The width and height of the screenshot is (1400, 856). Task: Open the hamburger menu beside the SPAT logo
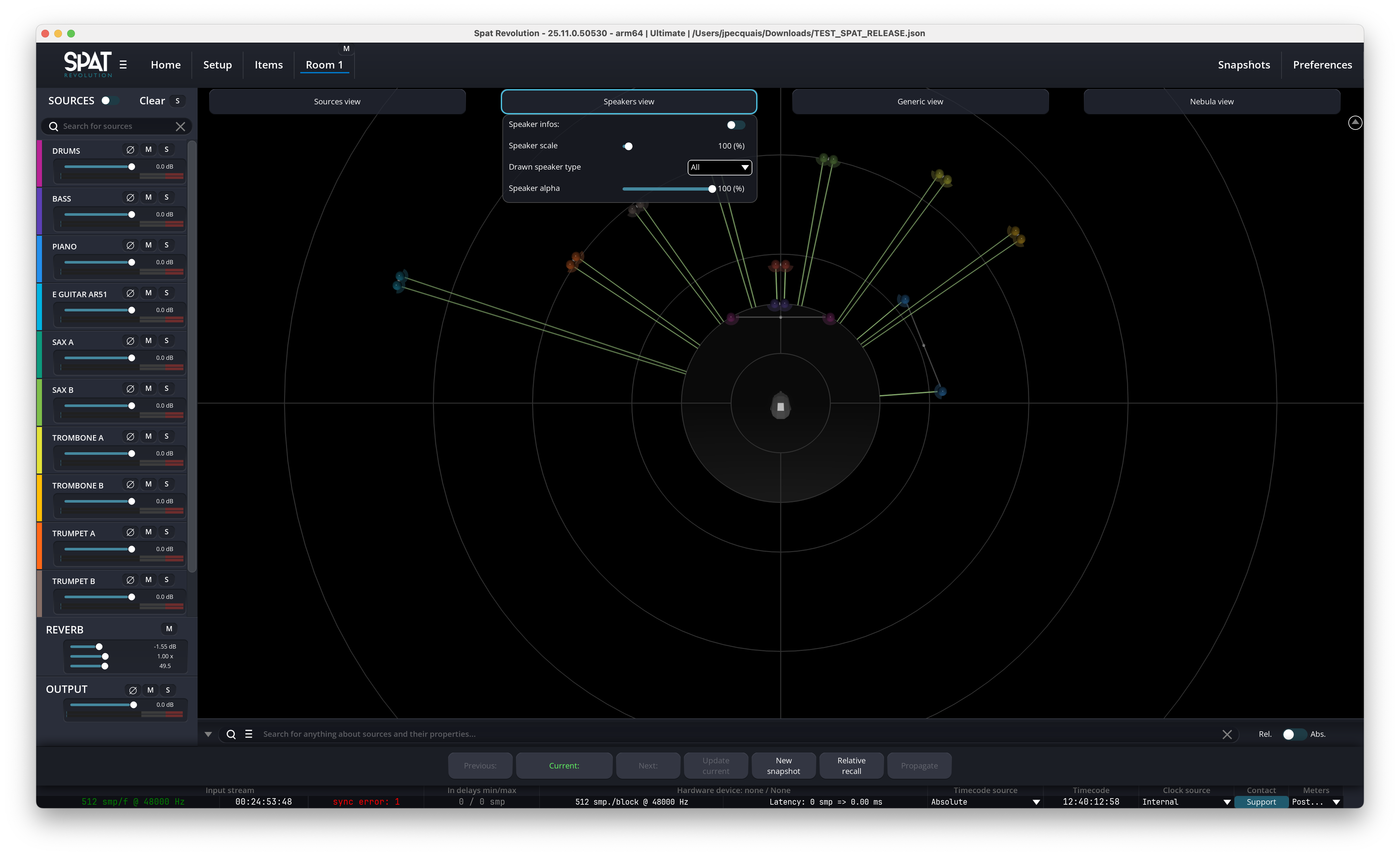pos(123,65)
